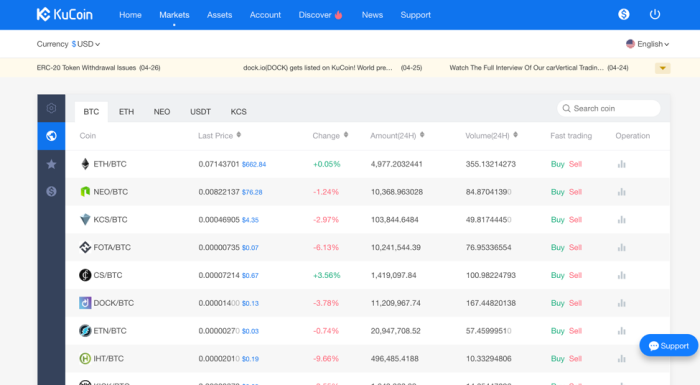Click the power logout icon in the header
This screenshot has height=385, width=700.
point(654,14)
